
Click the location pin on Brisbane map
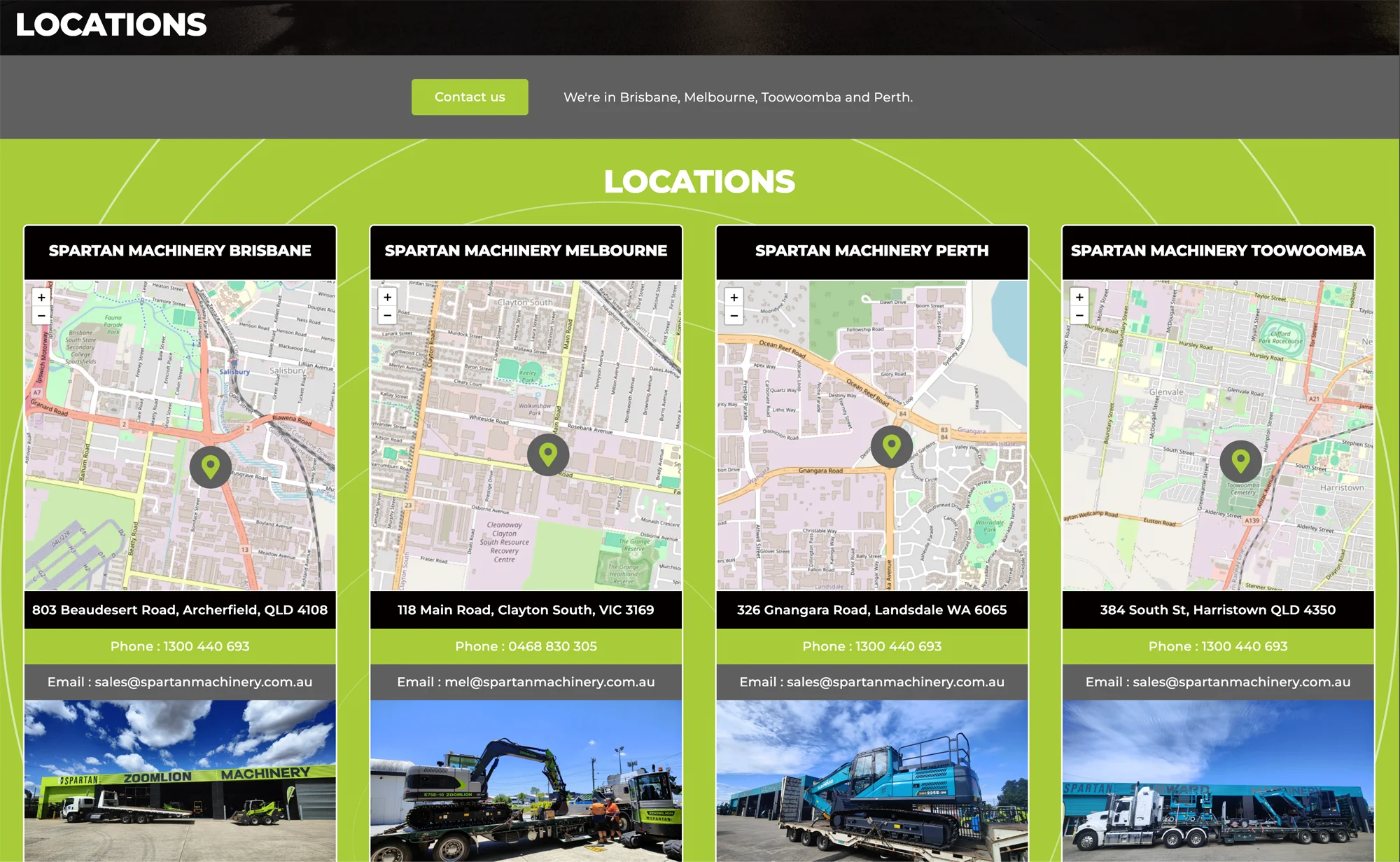pyautogui.click(x=211, y=466)
